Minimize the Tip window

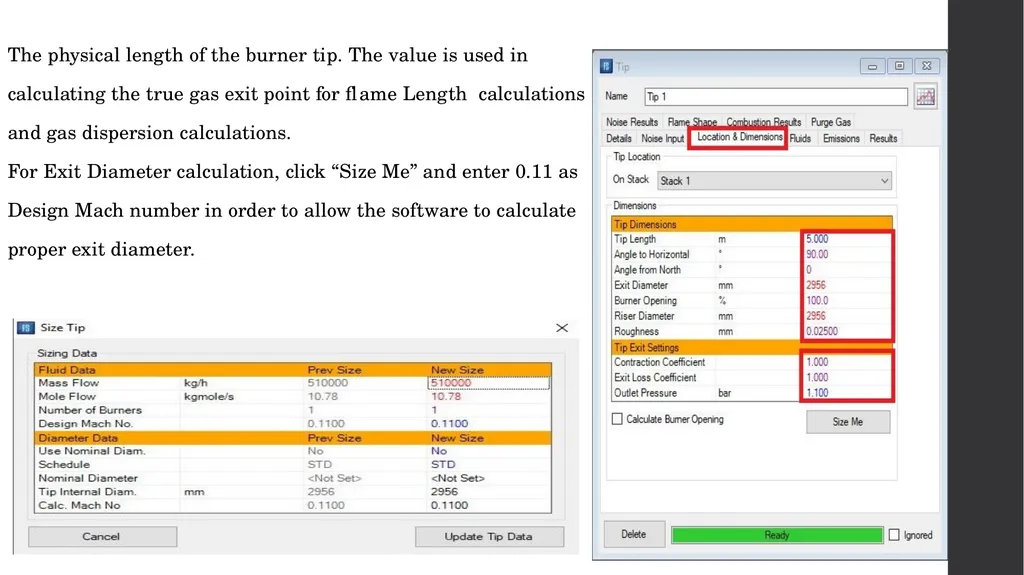pyautogui.click(x=872, y=66)
